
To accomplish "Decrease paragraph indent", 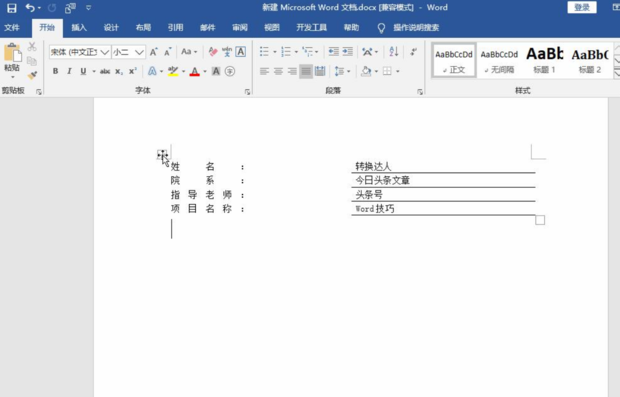I will pyautogui.click(x=334, y=52).
